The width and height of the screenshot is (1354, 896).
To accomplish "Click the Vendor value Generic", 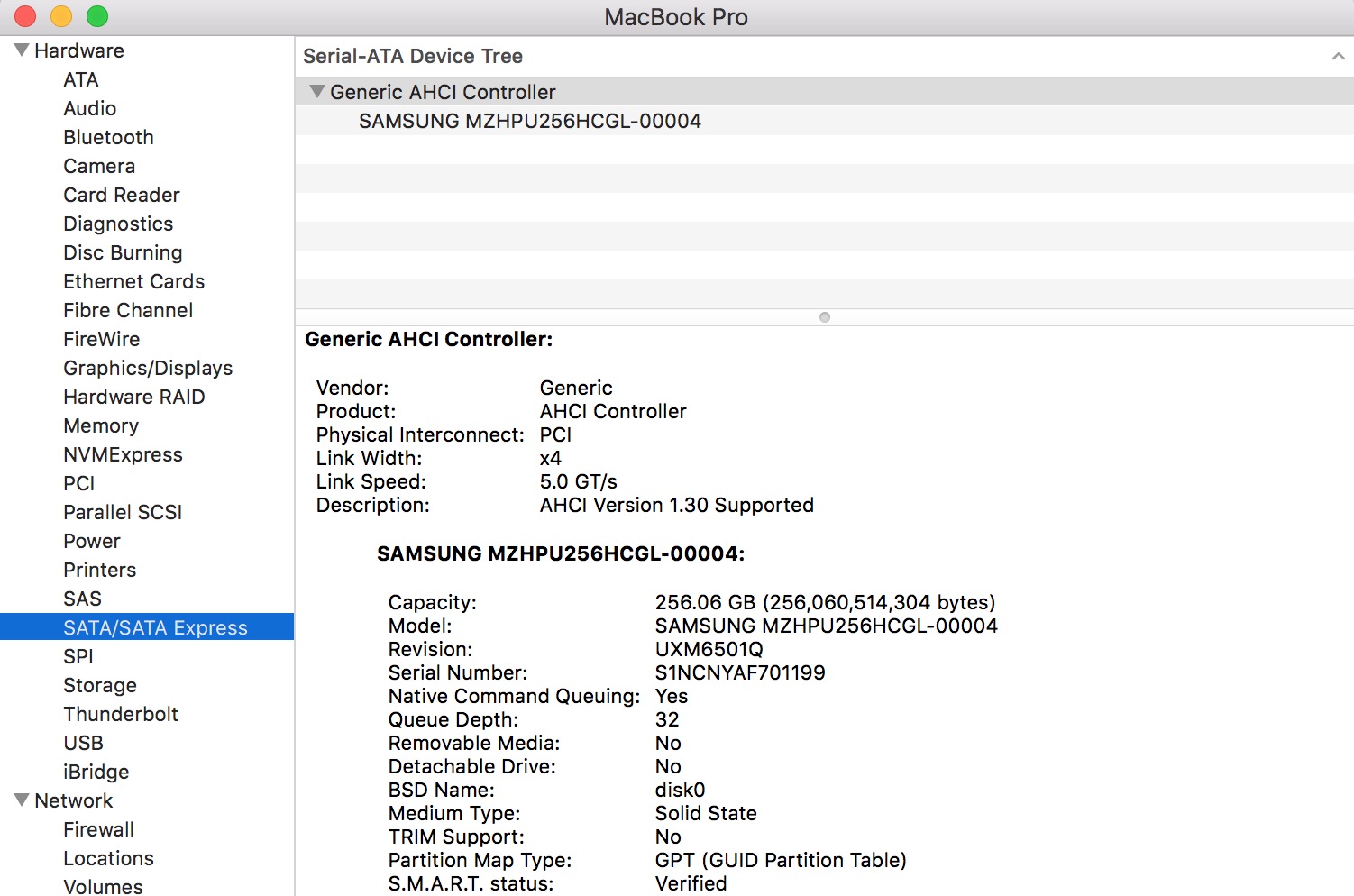I will tap(576, 388).
